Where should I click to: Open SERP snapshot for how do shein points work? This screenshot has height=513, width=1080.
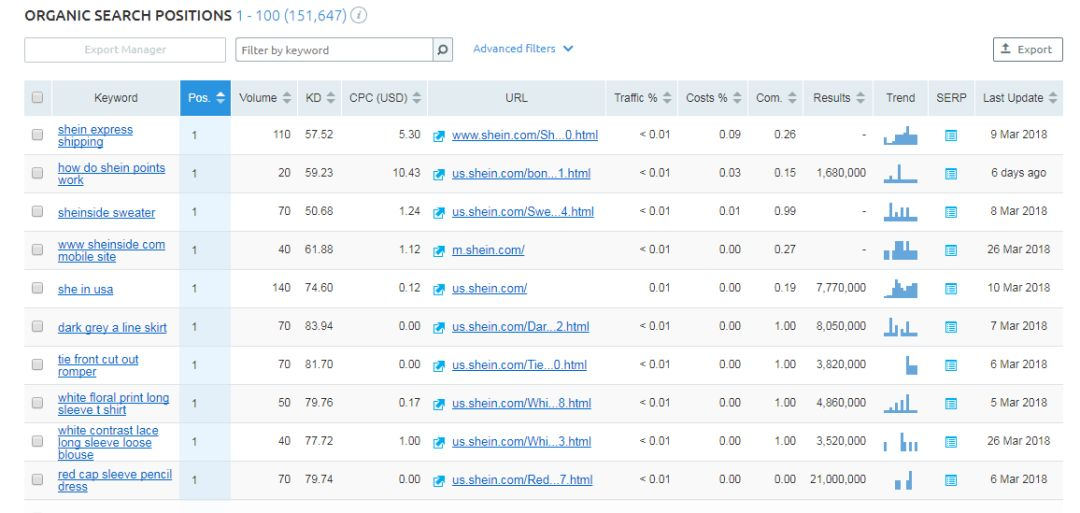[x=951, y=174]
